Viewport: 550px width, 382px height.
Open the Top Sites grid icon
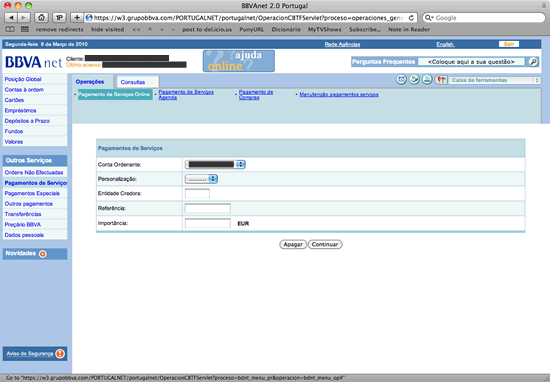click(25, 29)
